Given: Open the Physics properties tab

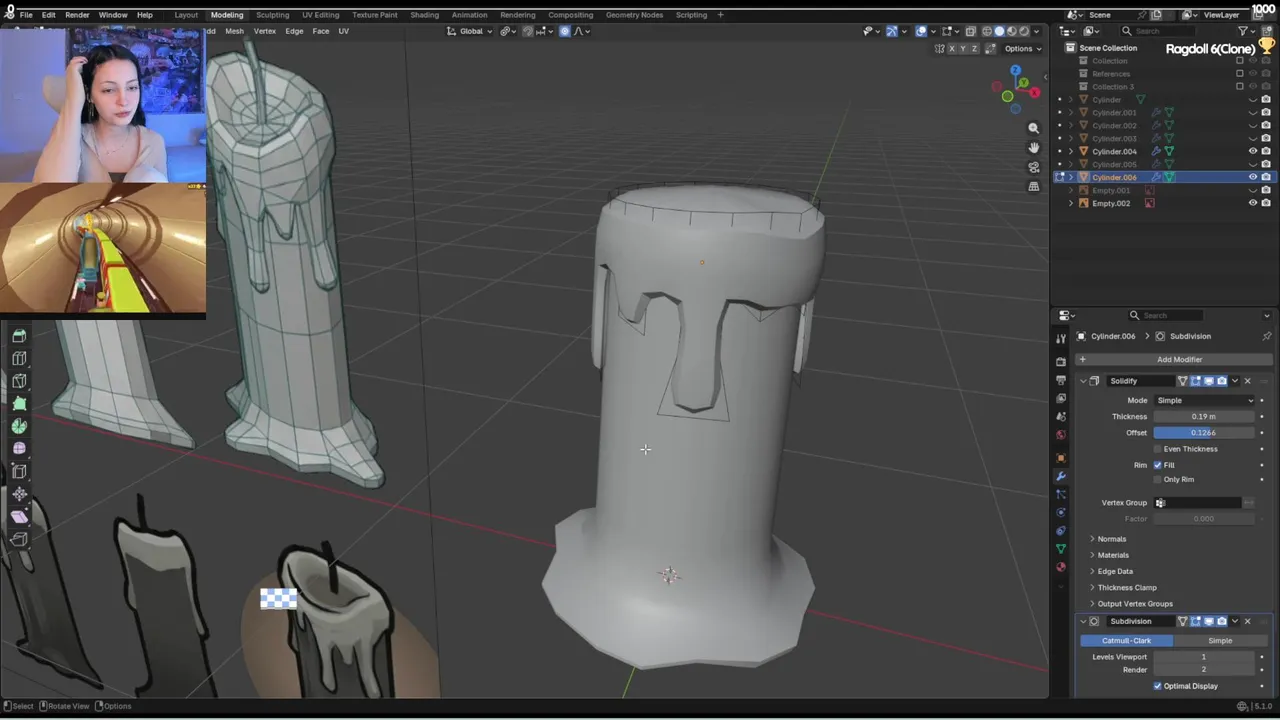Looking at the screenshot, I should (x=1061, y=512).
